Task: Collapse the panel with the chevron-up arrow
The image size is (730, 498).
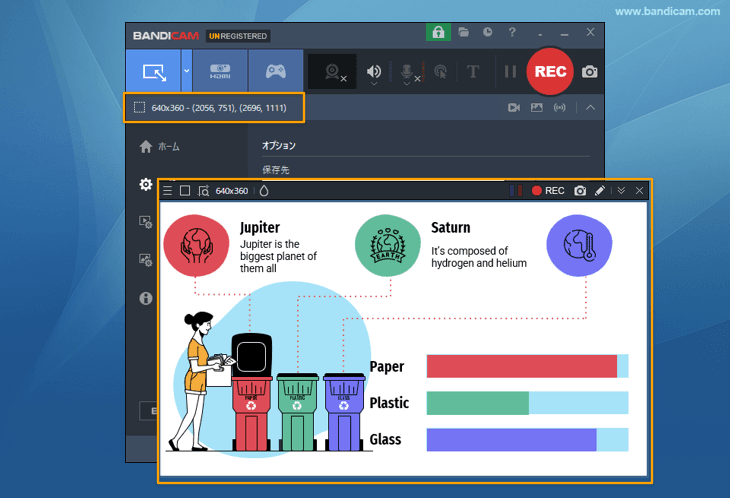Action: point(590,107)
